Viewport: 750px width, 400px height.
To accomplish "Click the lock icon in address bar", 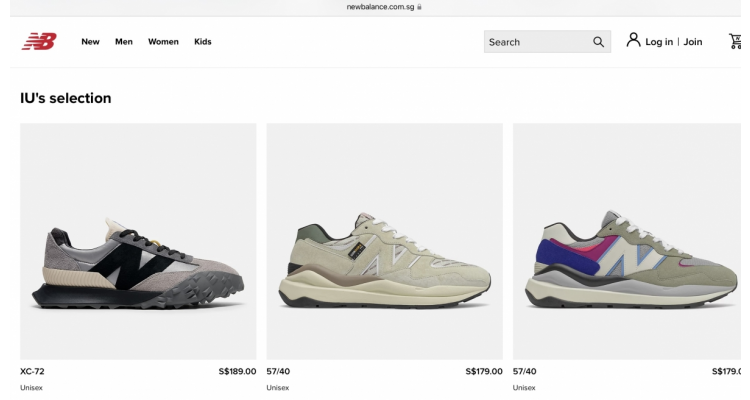I will (419, 7).
